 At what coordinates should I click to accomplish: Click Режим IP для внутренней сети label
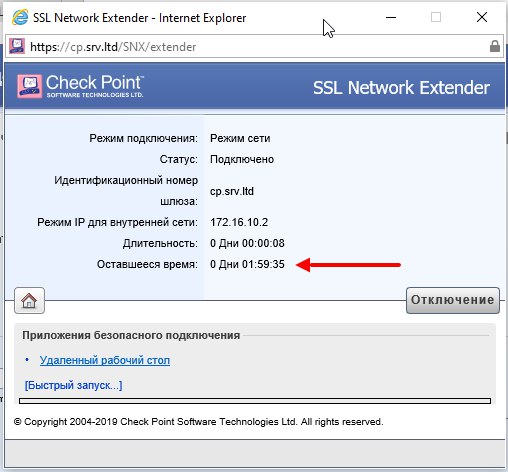pos(117,222)
